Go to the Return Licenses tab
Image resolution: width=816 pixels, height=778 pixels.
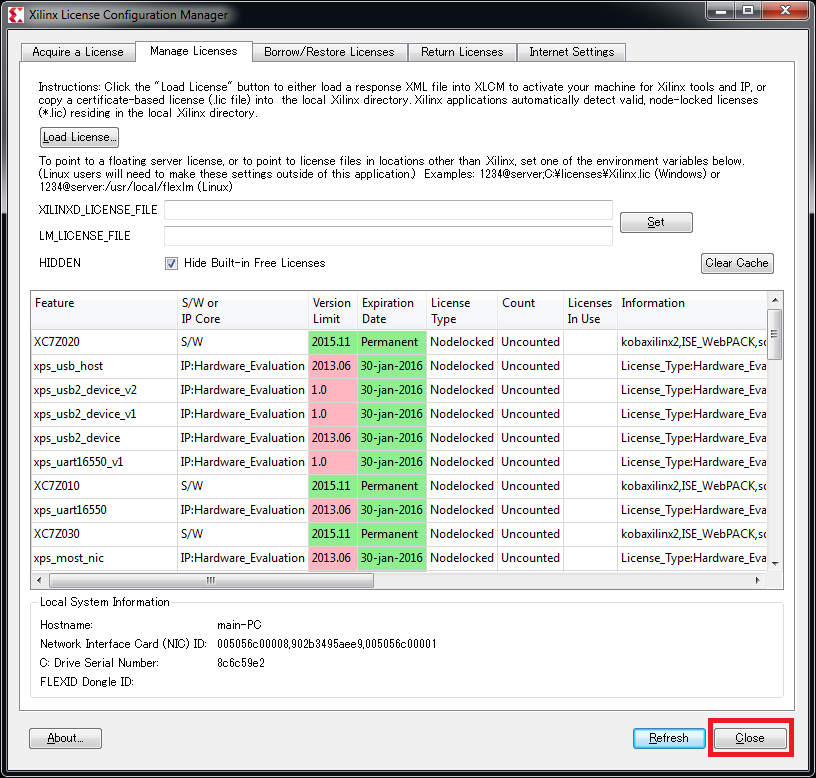point(462,52)
